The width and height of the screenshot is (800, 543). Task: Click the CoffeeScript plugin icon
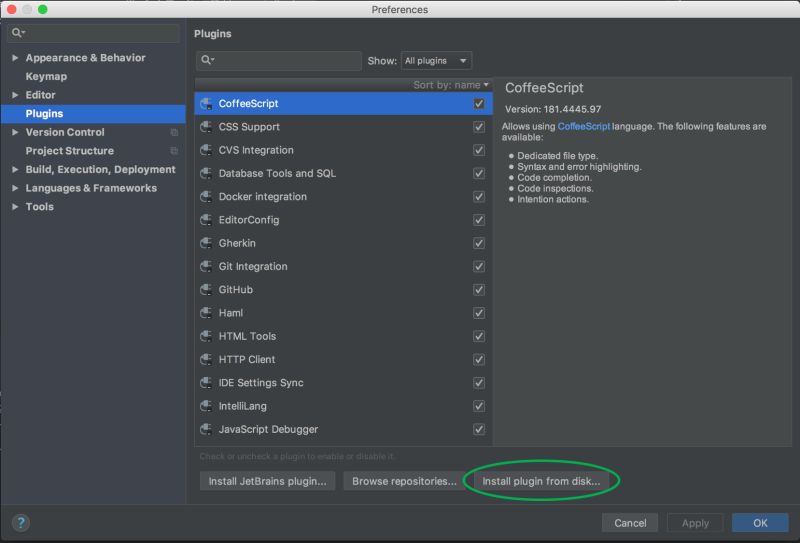(x=206, y=104)
